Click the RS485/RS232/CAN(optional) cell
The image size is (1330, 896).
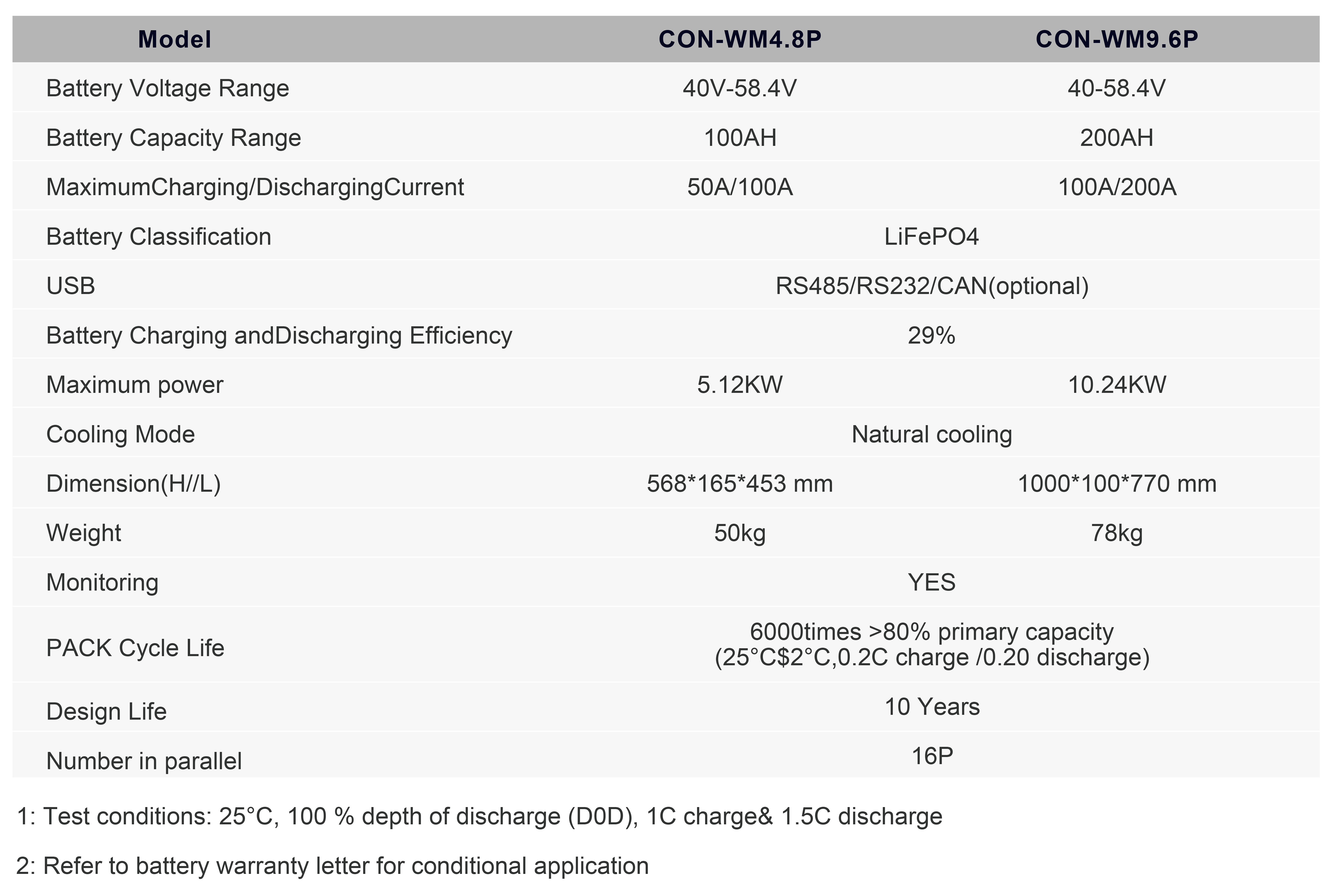click(932, 286)
